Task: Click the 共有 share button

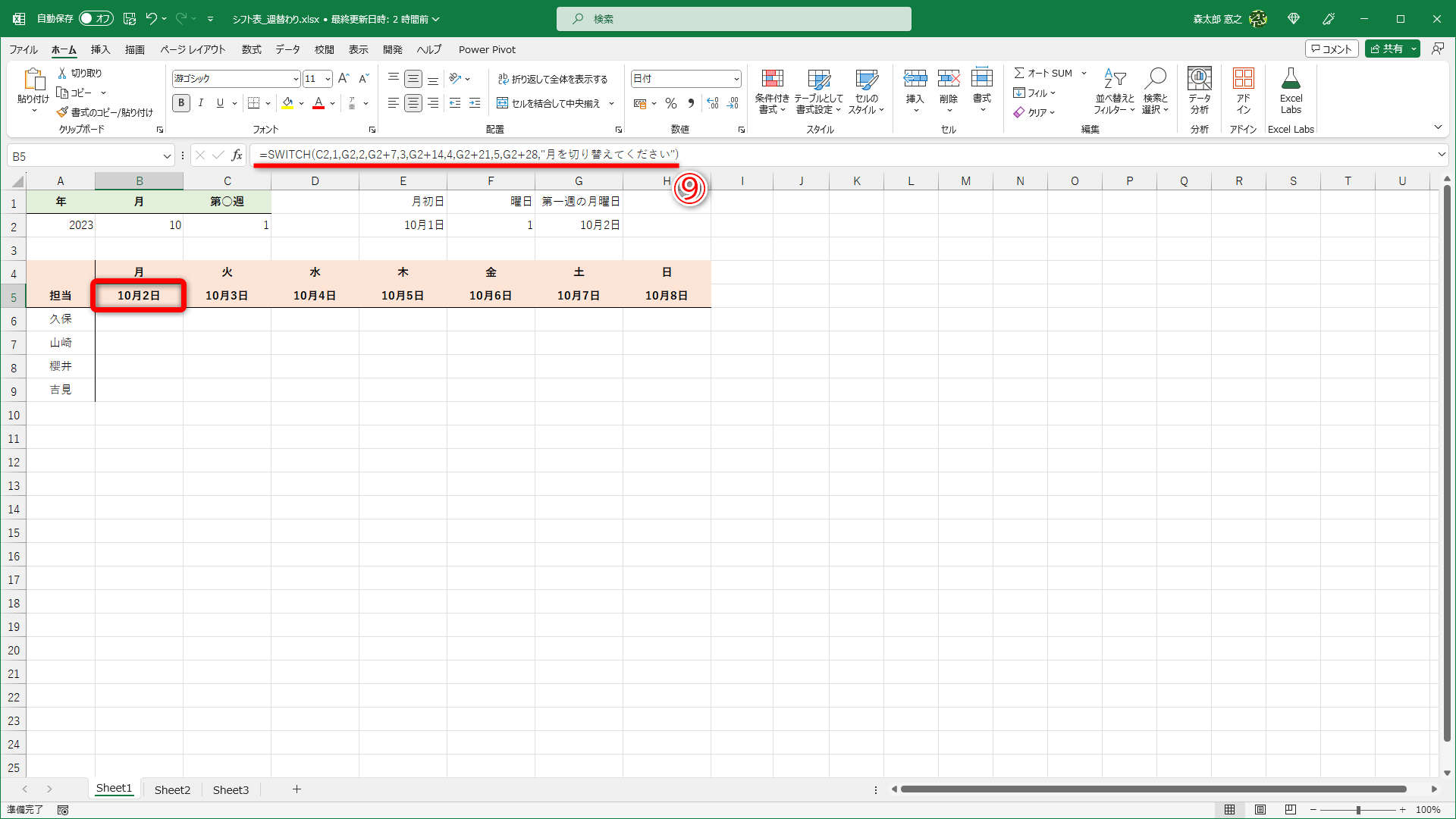Action: [x=1386, y=49]
